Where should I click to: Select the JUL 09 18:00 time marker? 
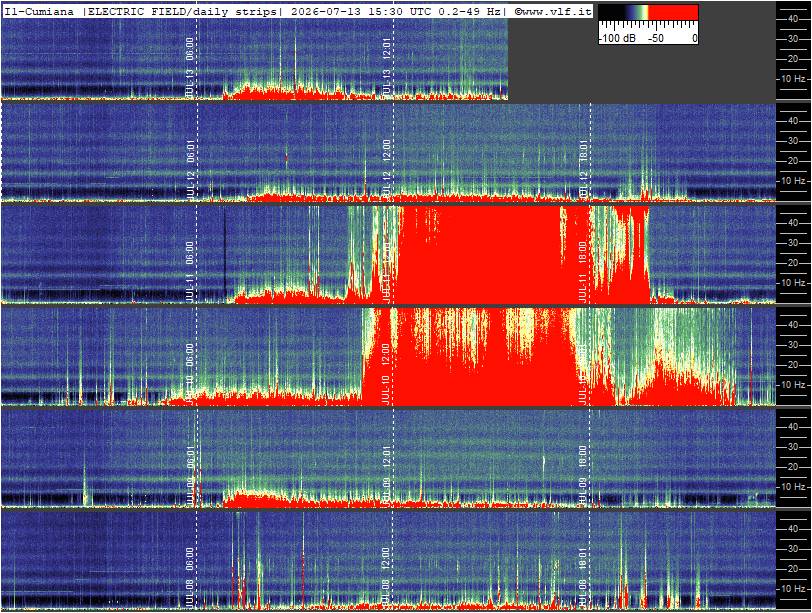583,475
